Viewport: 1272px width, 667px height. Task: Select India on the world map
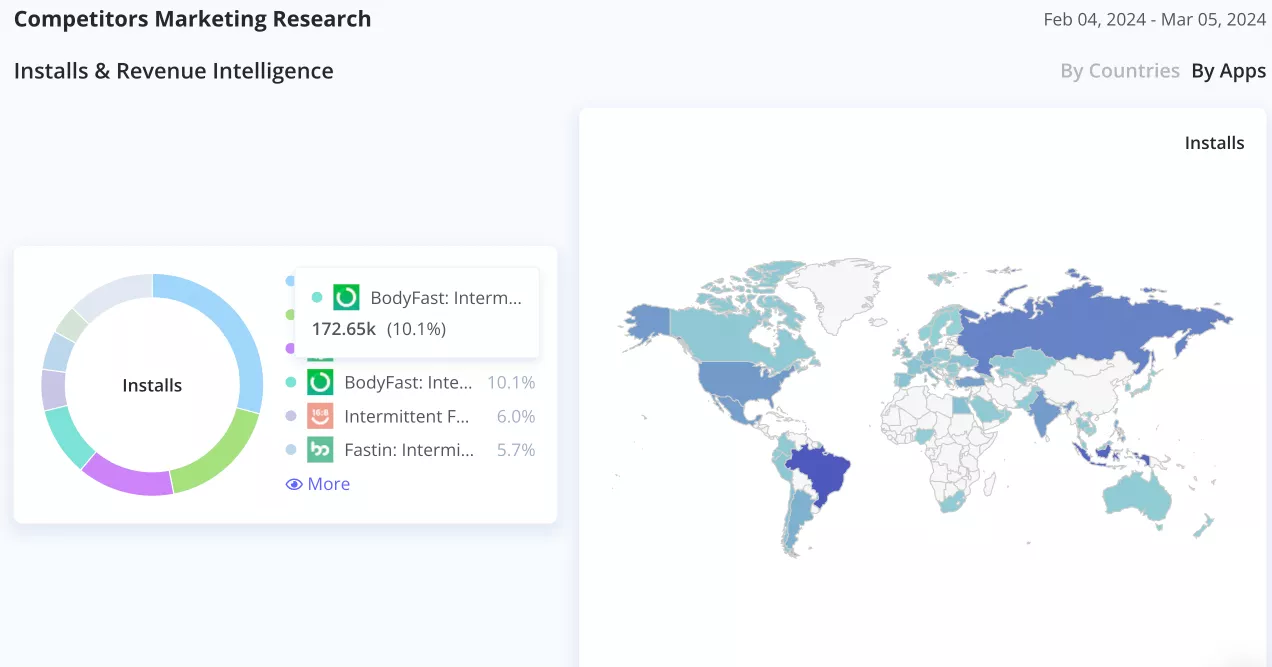[1042, 412]
